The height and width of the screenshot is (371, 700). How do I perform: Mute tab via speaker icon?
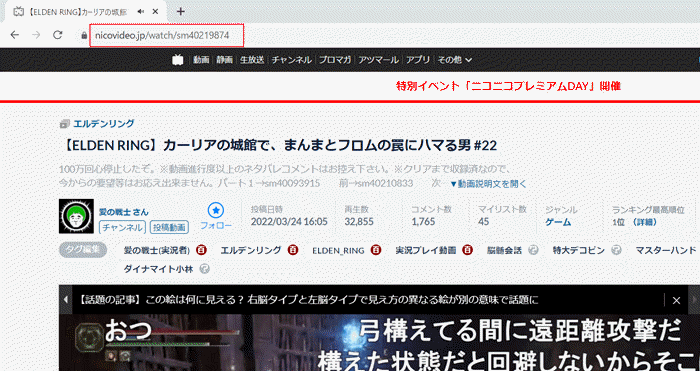tap(141, 12)
